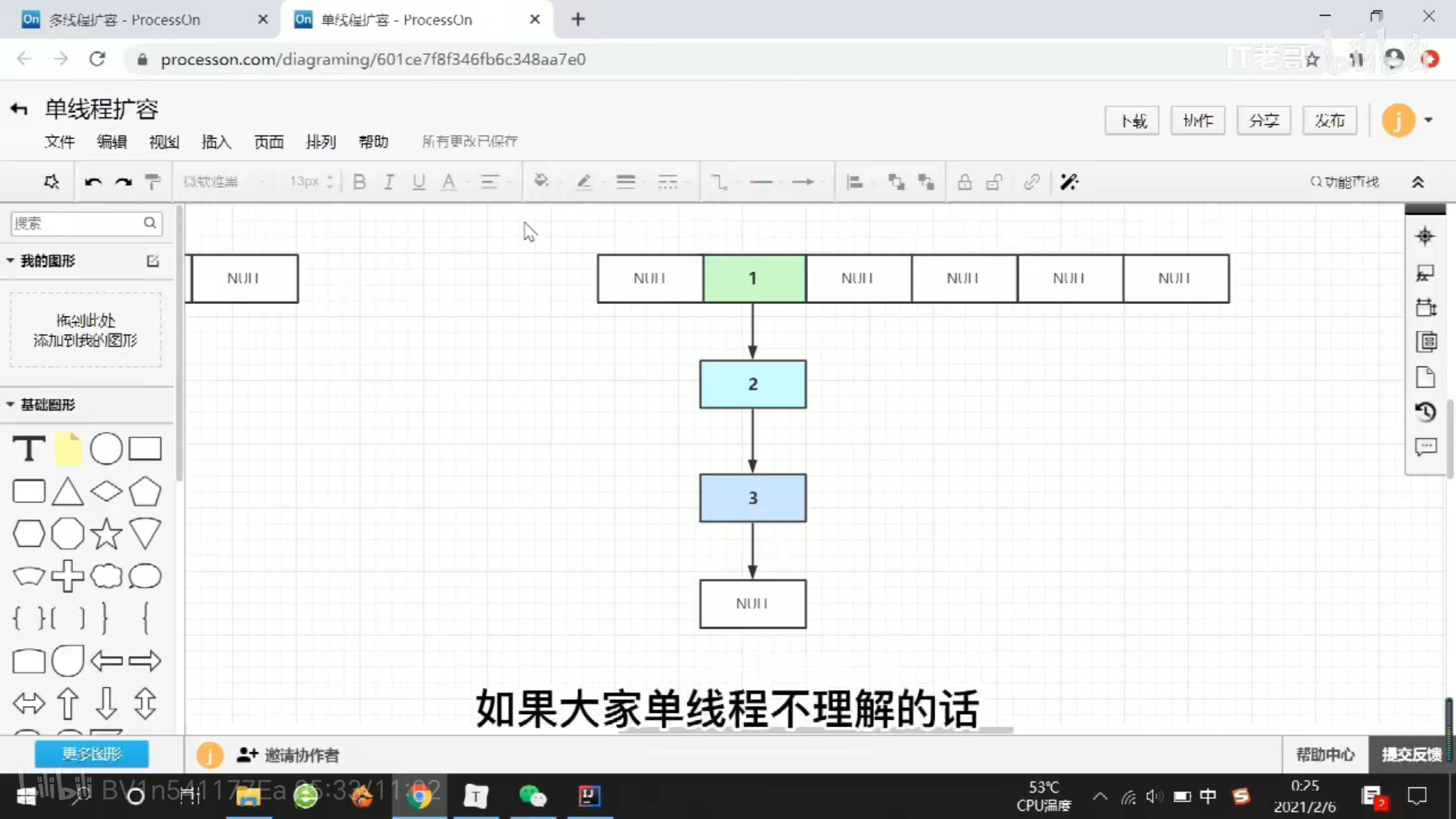The height and width of the screenshot is (819, 1456).
Task: Open the comments speech bubble icon
Action: click(1425, 447)
